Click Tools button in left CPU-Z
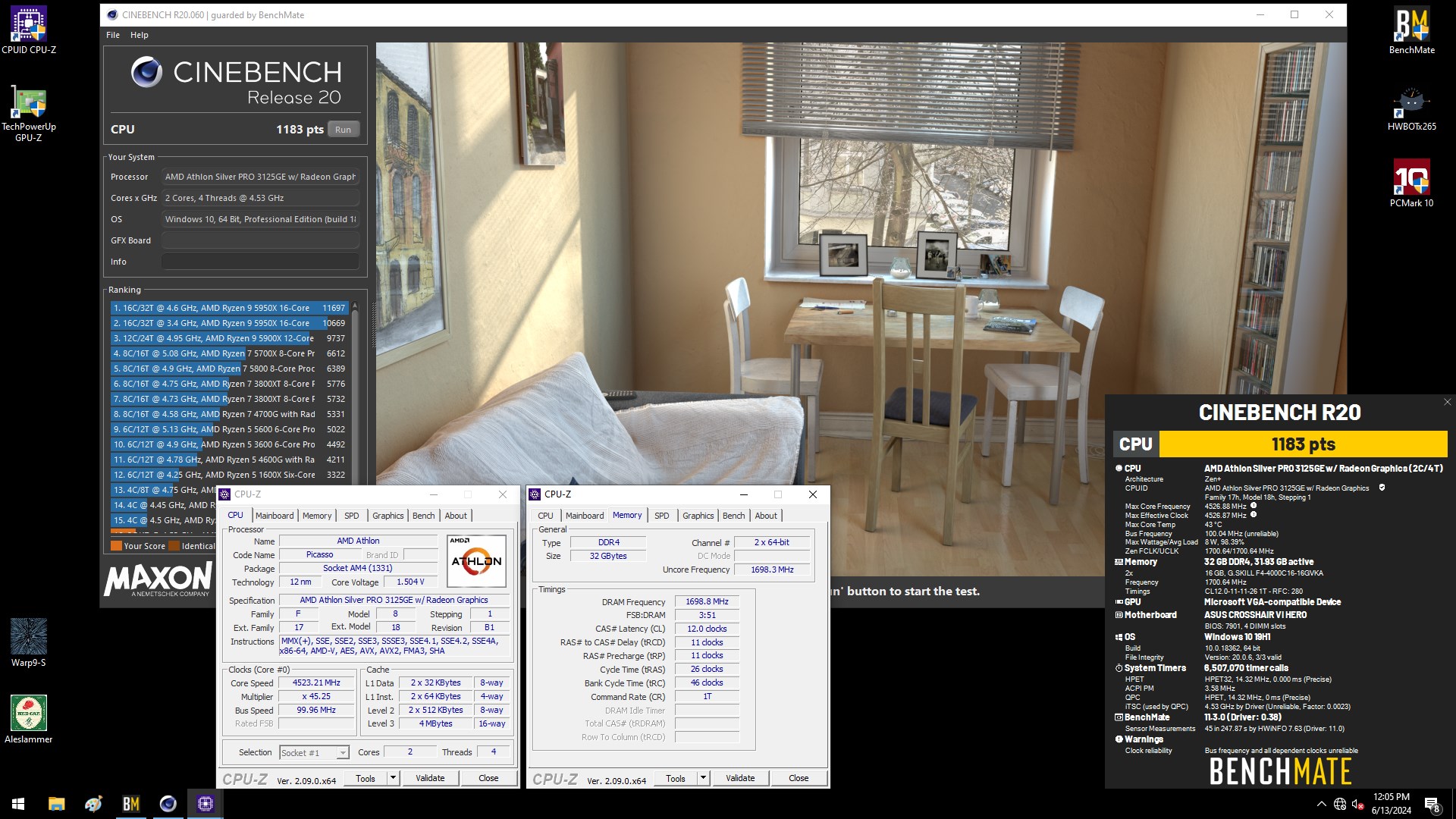Image resolution: width=1456 pixels, height=819 pixels. 366,778
